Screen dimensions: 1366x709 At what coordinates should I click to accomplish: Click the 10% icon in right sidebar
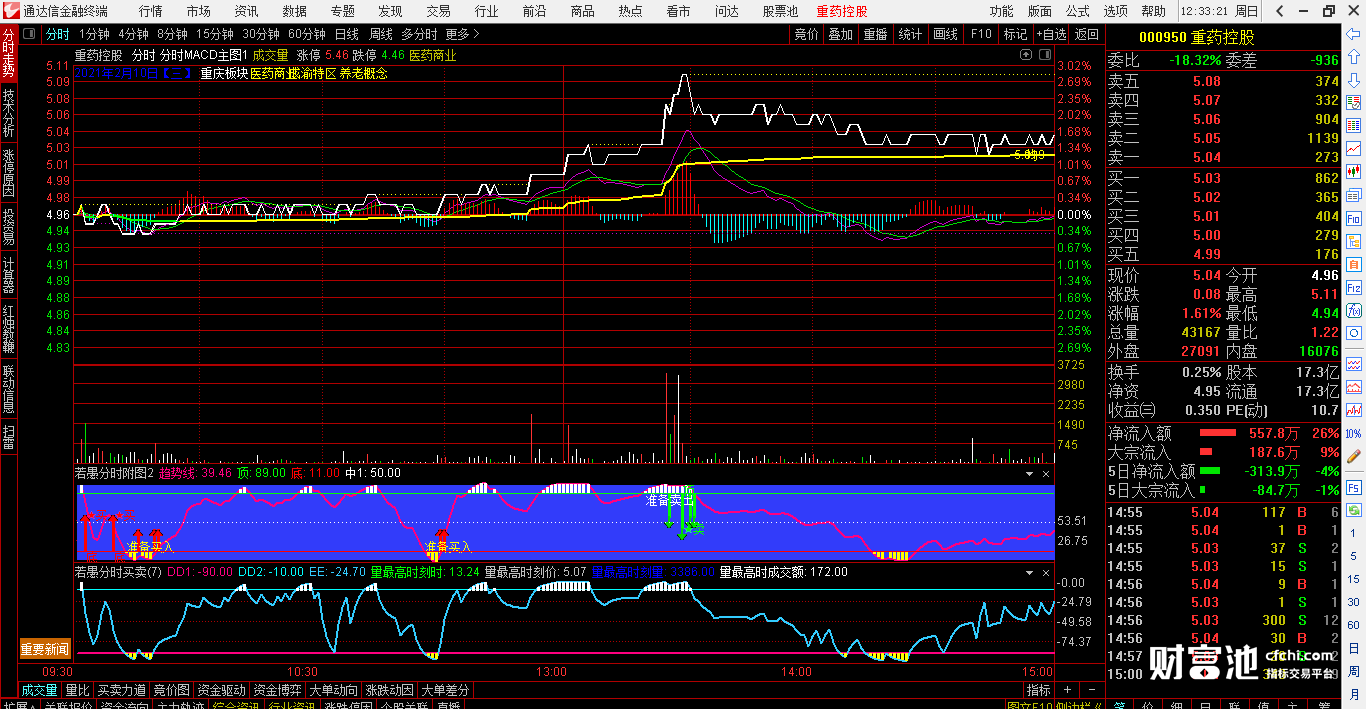pyautogui.click(x=1354, y=434)
